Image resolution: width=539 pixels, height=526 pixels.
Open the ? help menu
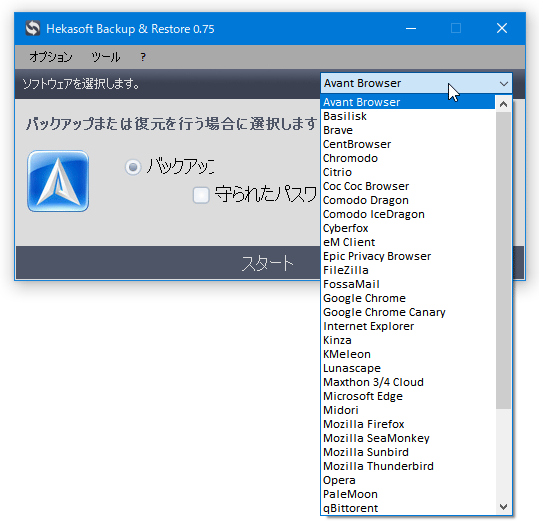coord(143,57)
